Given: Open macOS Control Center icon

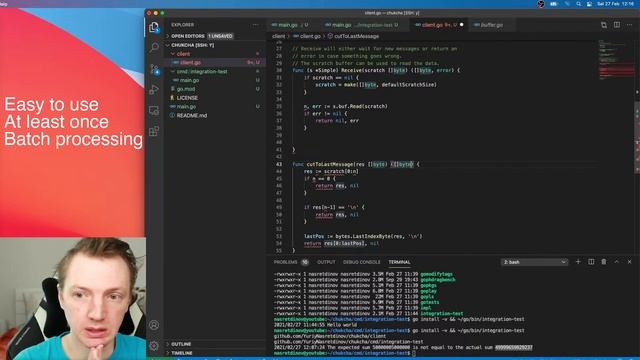Looking at the screenshot, I should [589, 4].
